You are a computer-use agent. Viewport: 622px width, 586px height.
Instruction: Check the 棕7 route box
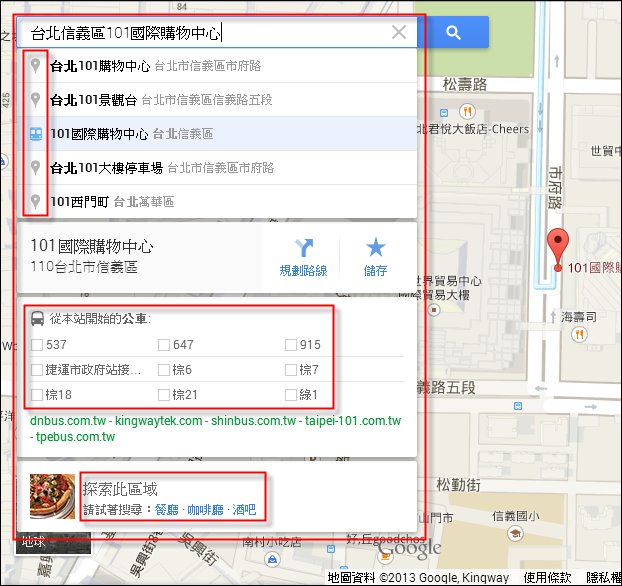291,370
